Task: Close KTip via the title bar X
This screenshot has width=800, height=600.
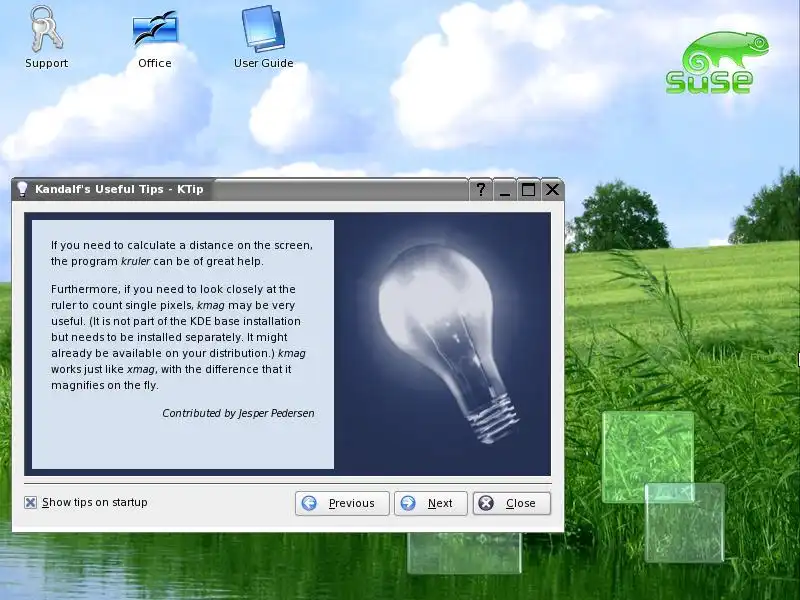Action: point(552,190)
